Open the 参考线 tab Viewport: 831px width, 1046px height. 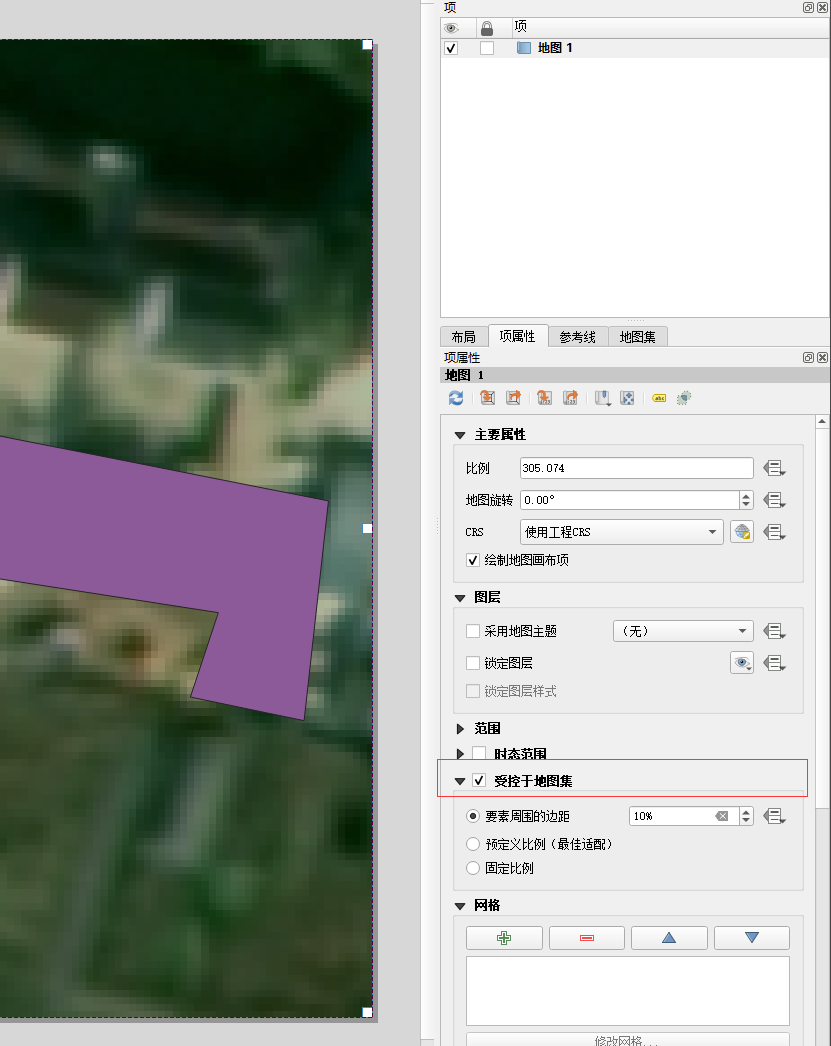coord(577,336)
